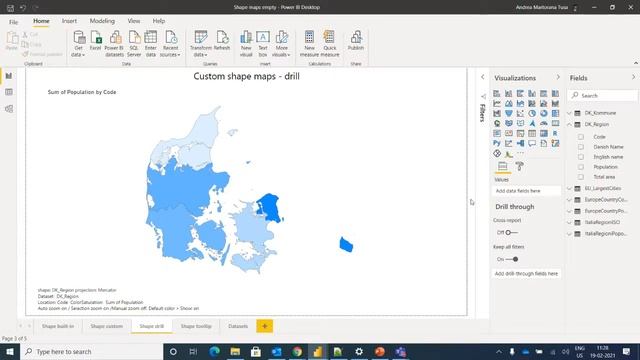Open the Fields well tab in Visualizations

[x=502, y=166]
